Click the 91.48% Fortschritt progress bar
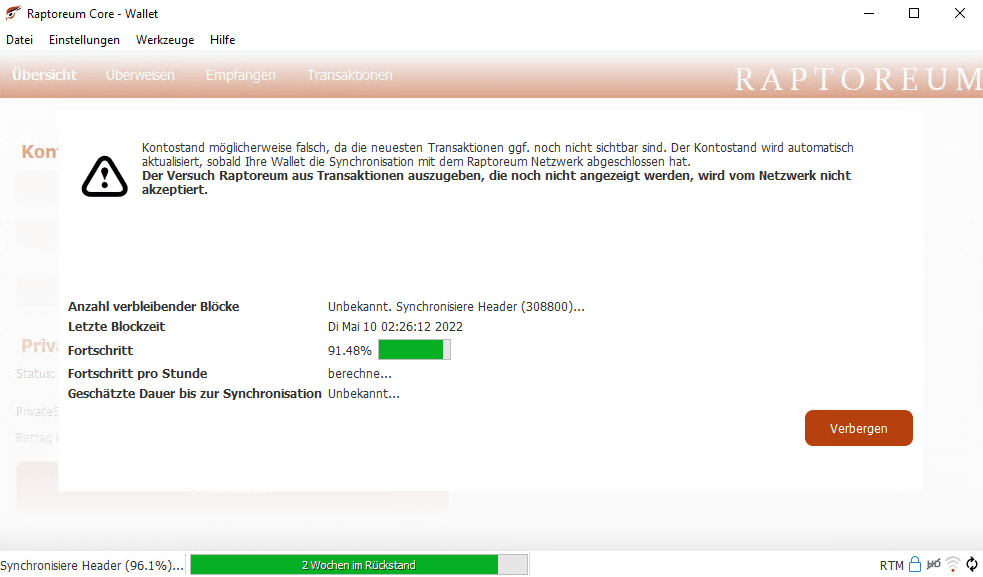The height and width of the screenshot is (577, 983). pos(414,349)
